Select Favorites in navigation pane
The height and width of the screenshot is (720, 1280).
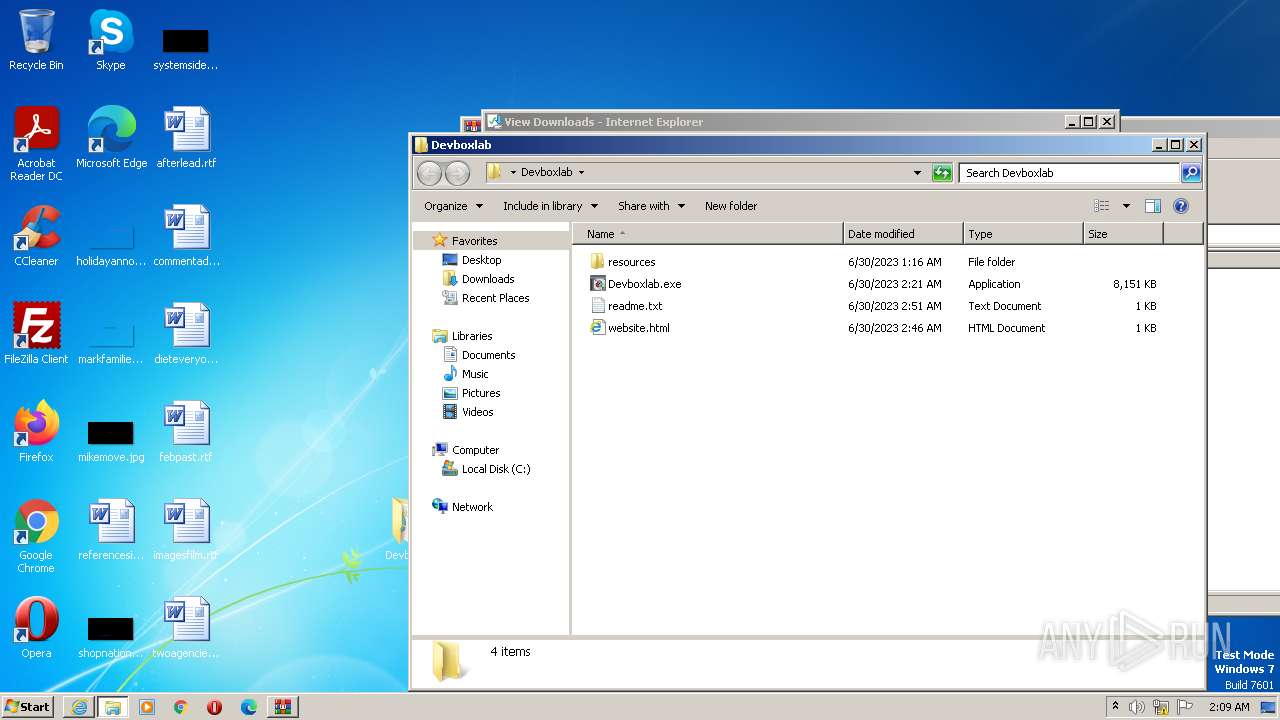474,241
